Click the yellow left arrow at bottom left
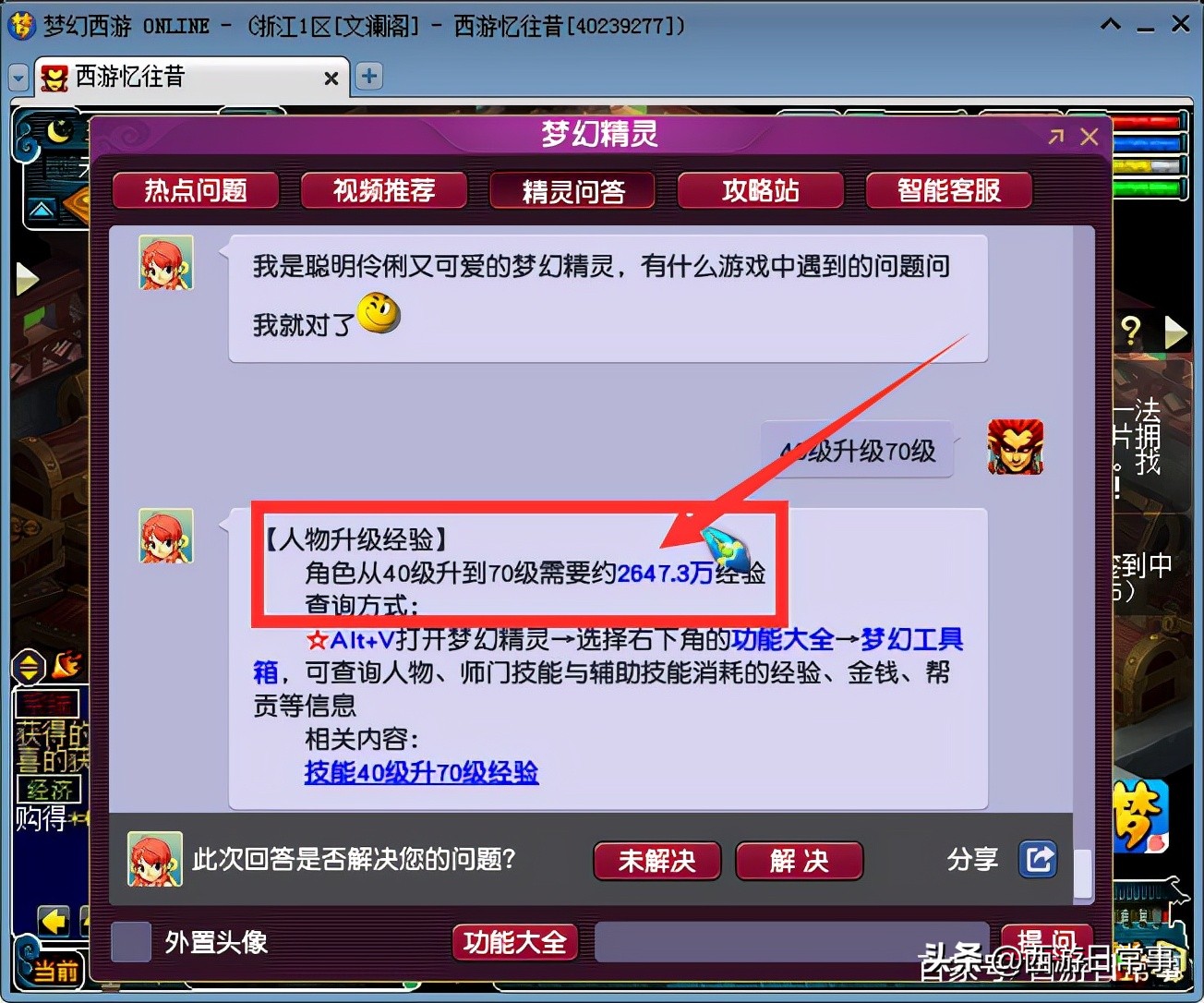The height and width of the screenshot is (1003, 1204). coord(53,921)
